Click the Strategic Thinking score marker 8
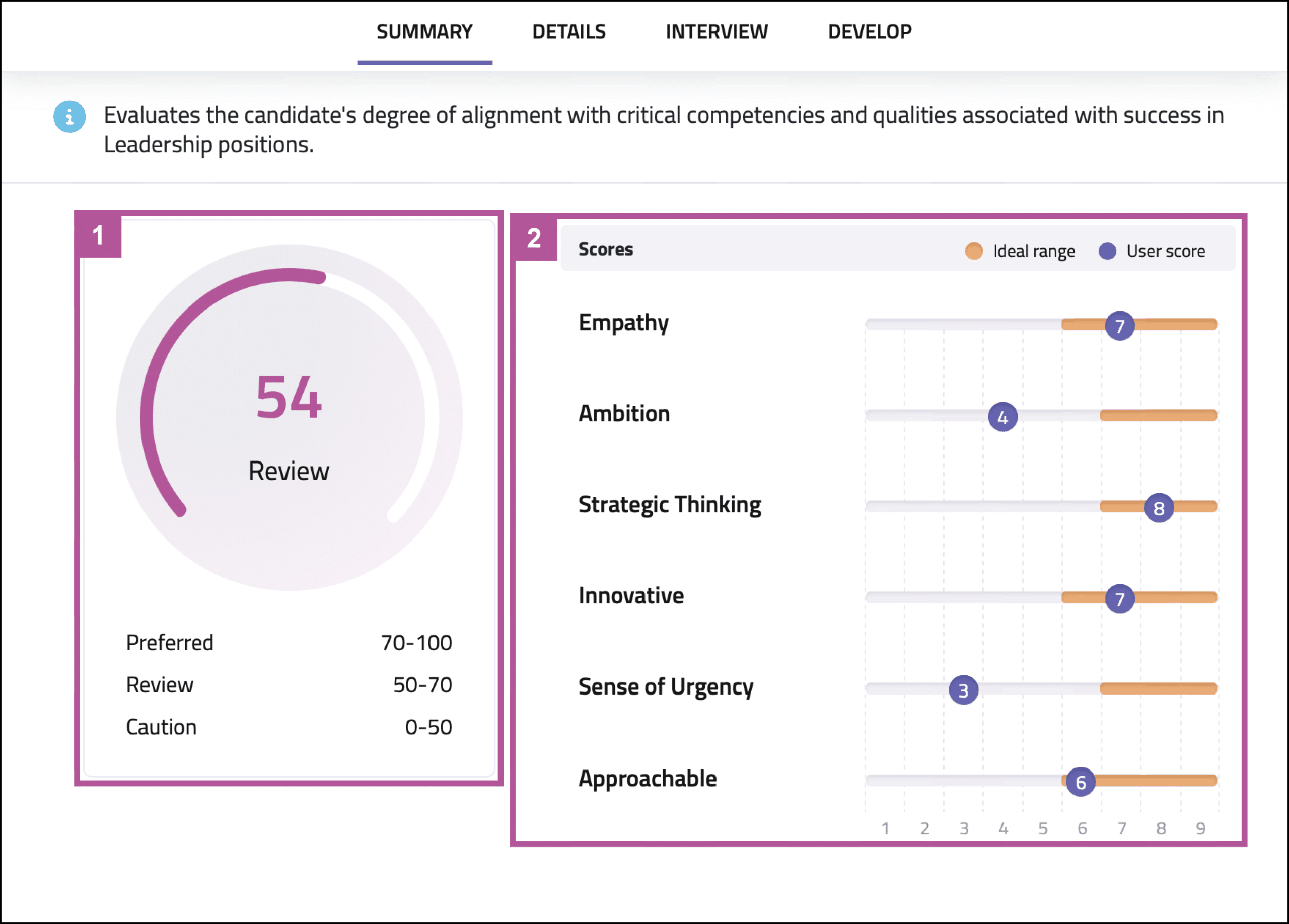Image resolution: width=1289 pixels, height=924 pixels. [1158, 508]
